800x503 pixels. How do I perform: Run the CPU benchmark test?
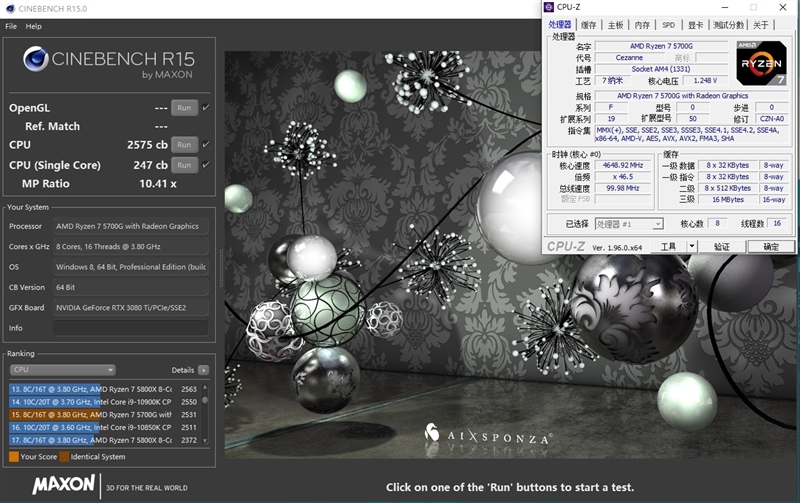(184, 144)
